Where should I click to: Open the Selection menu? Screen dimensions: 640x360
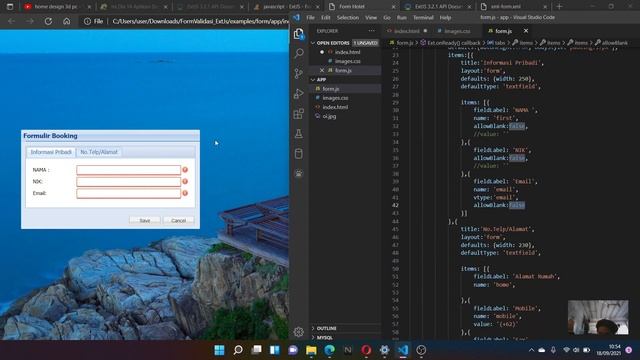348,18
